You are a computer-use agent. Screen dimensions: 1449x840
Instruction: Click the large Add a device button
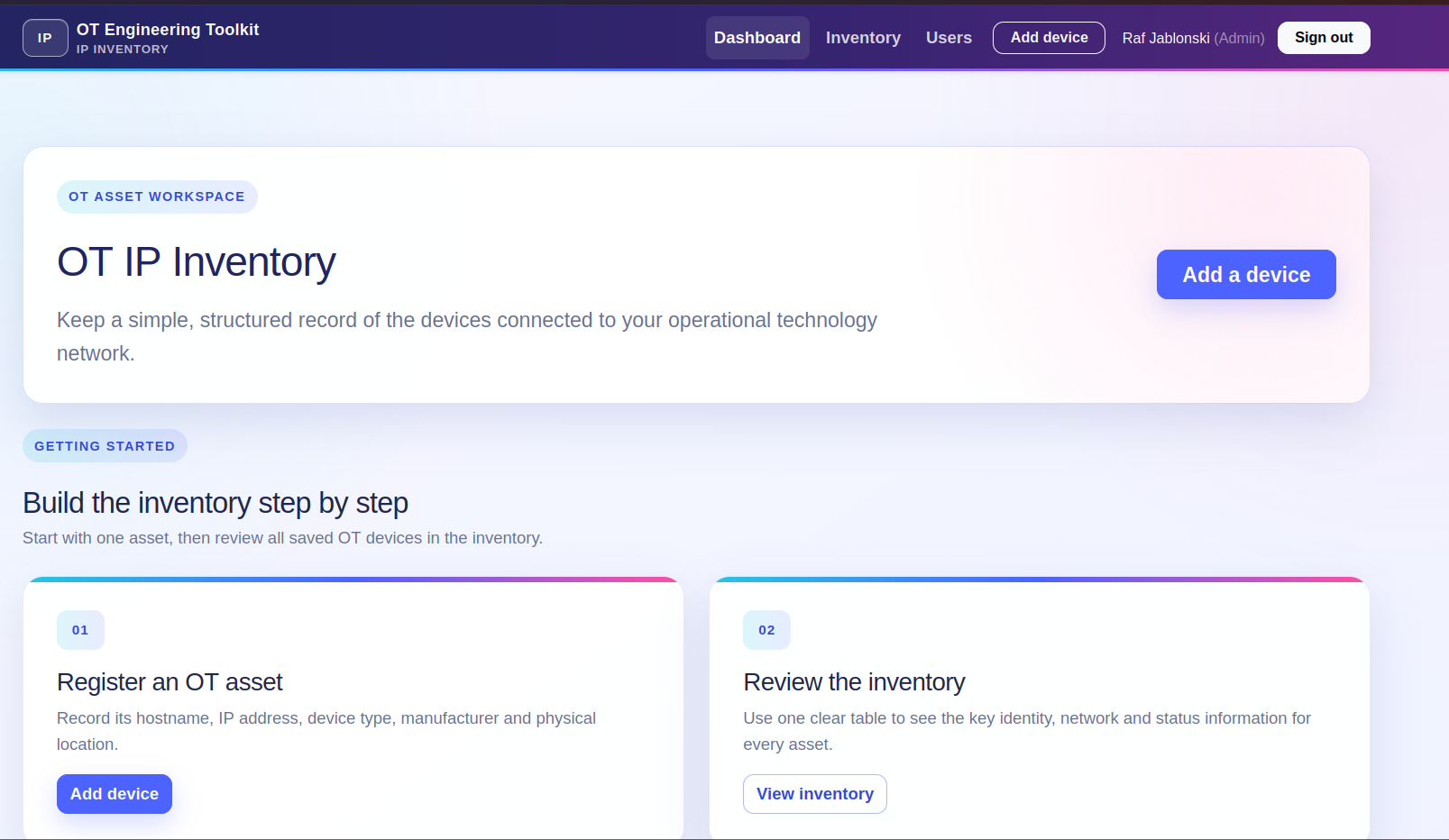pos(1246,275)
